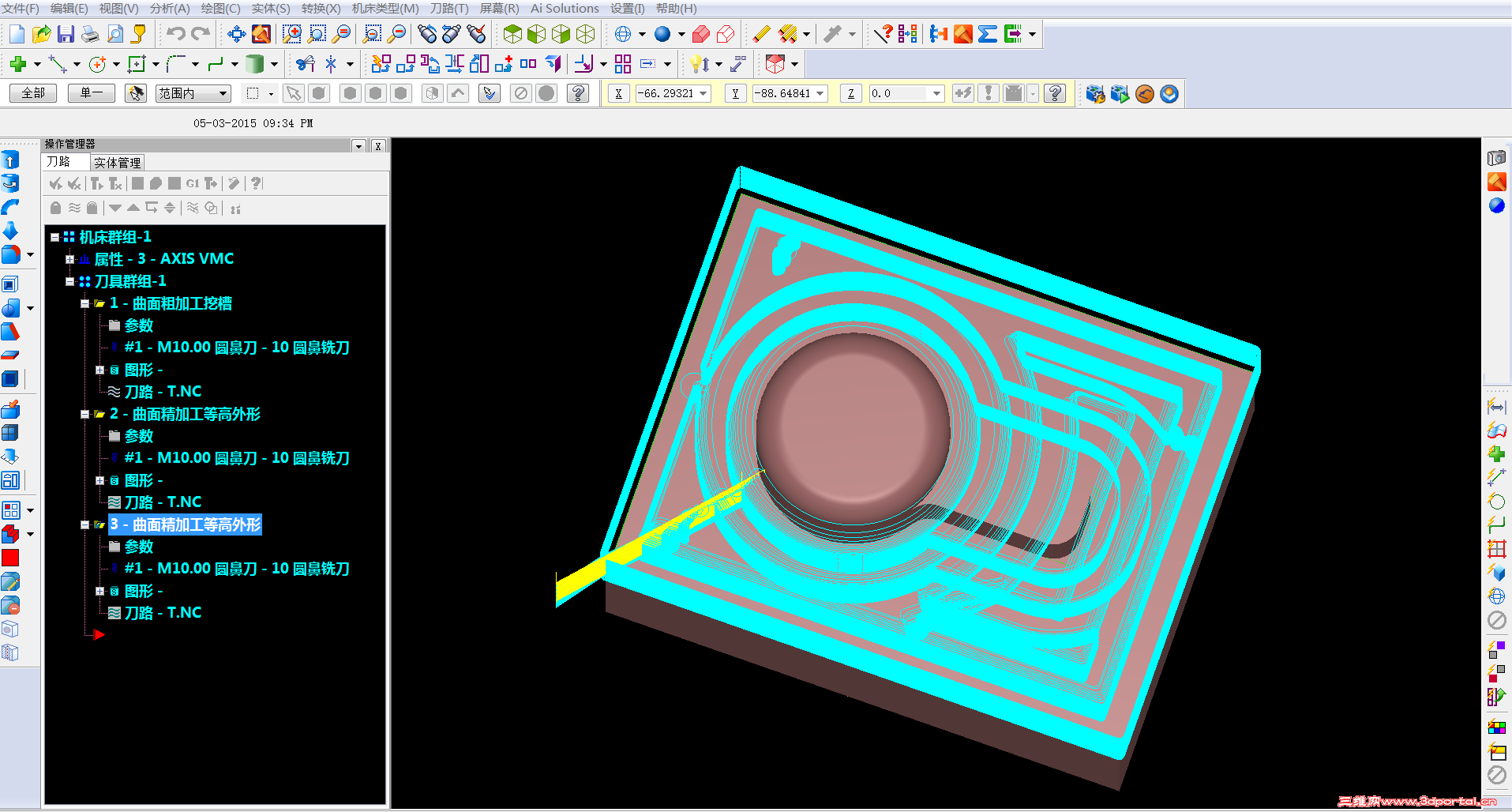Open the 文件(F) menu
The width and height of the screenshot is (1512, 812).
[x=21, y=8]
